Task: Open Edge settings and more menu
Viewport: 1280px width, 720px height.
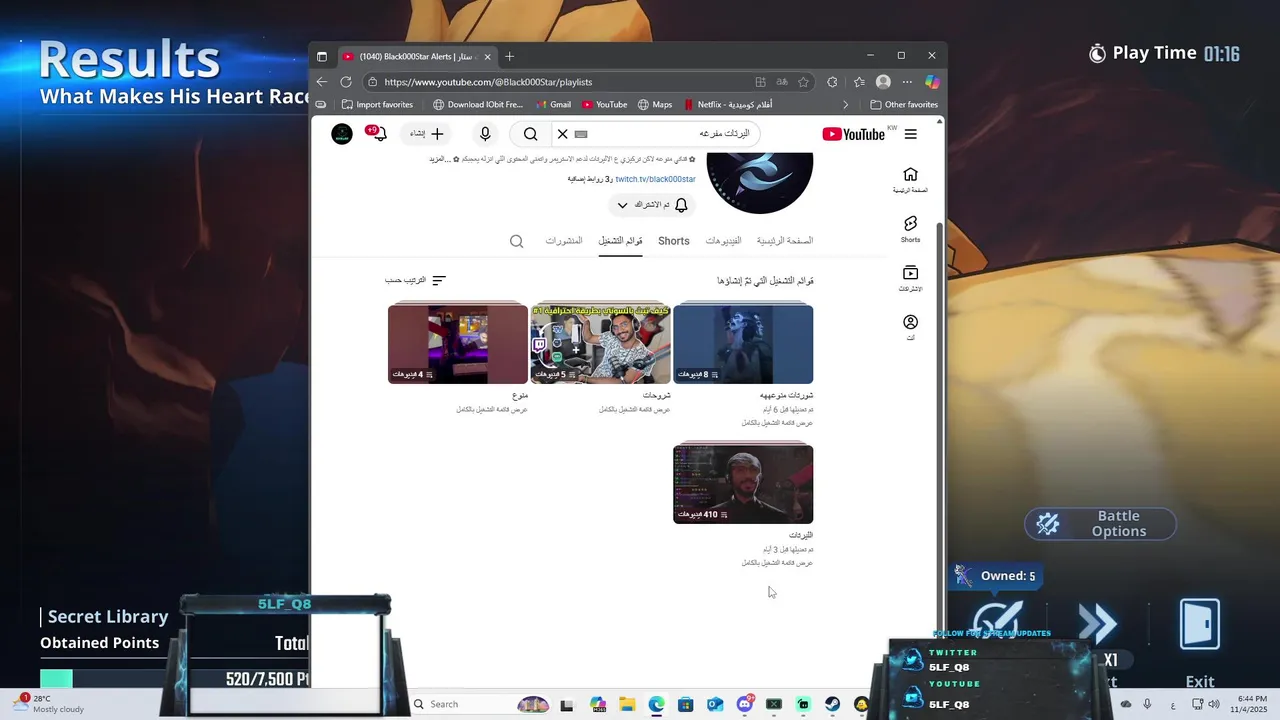Action: coord(907,82)
